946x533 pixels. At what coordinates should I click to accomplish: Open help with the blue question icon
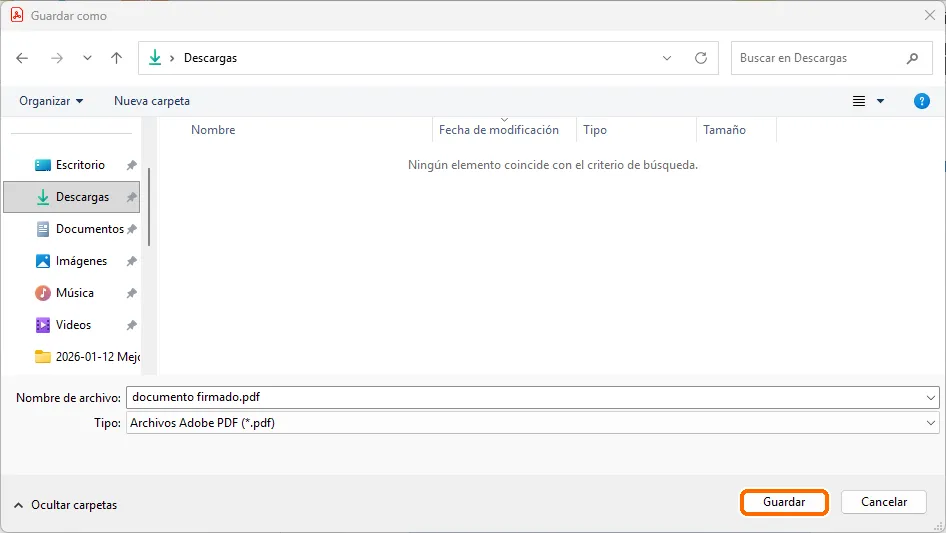[x=921, y=101]
